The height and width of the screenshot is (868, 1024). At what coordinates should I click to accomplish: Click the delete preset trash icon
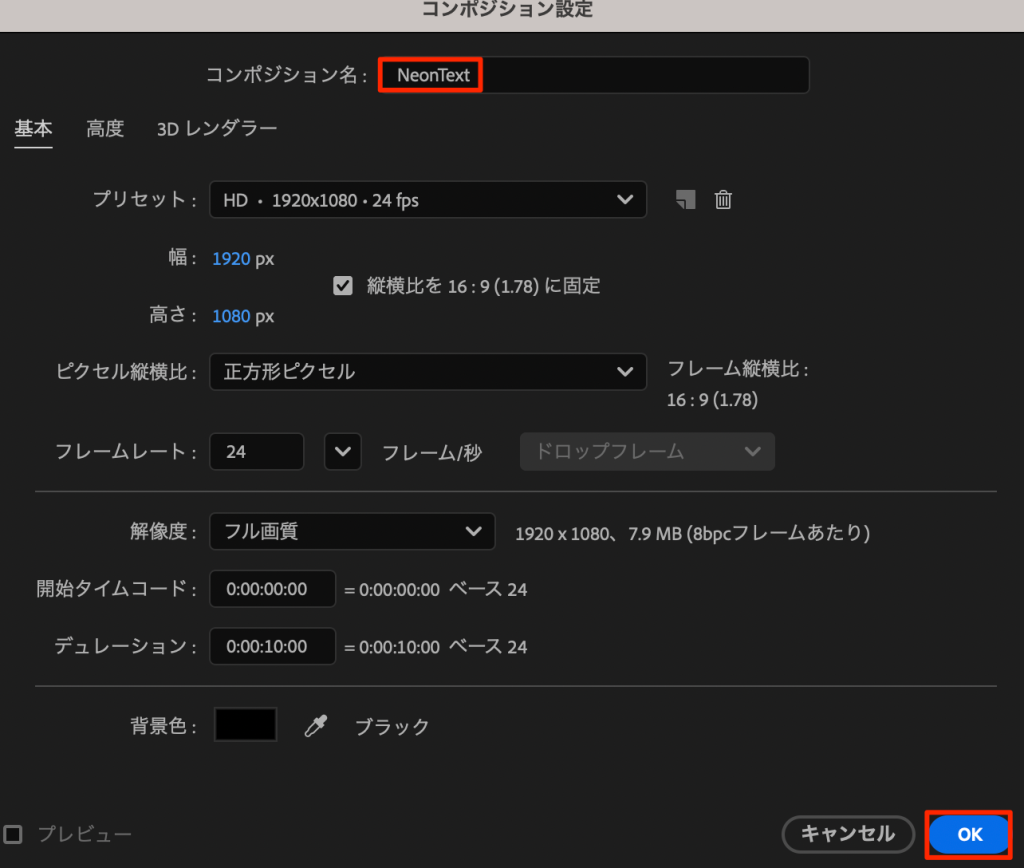[723, 200]
